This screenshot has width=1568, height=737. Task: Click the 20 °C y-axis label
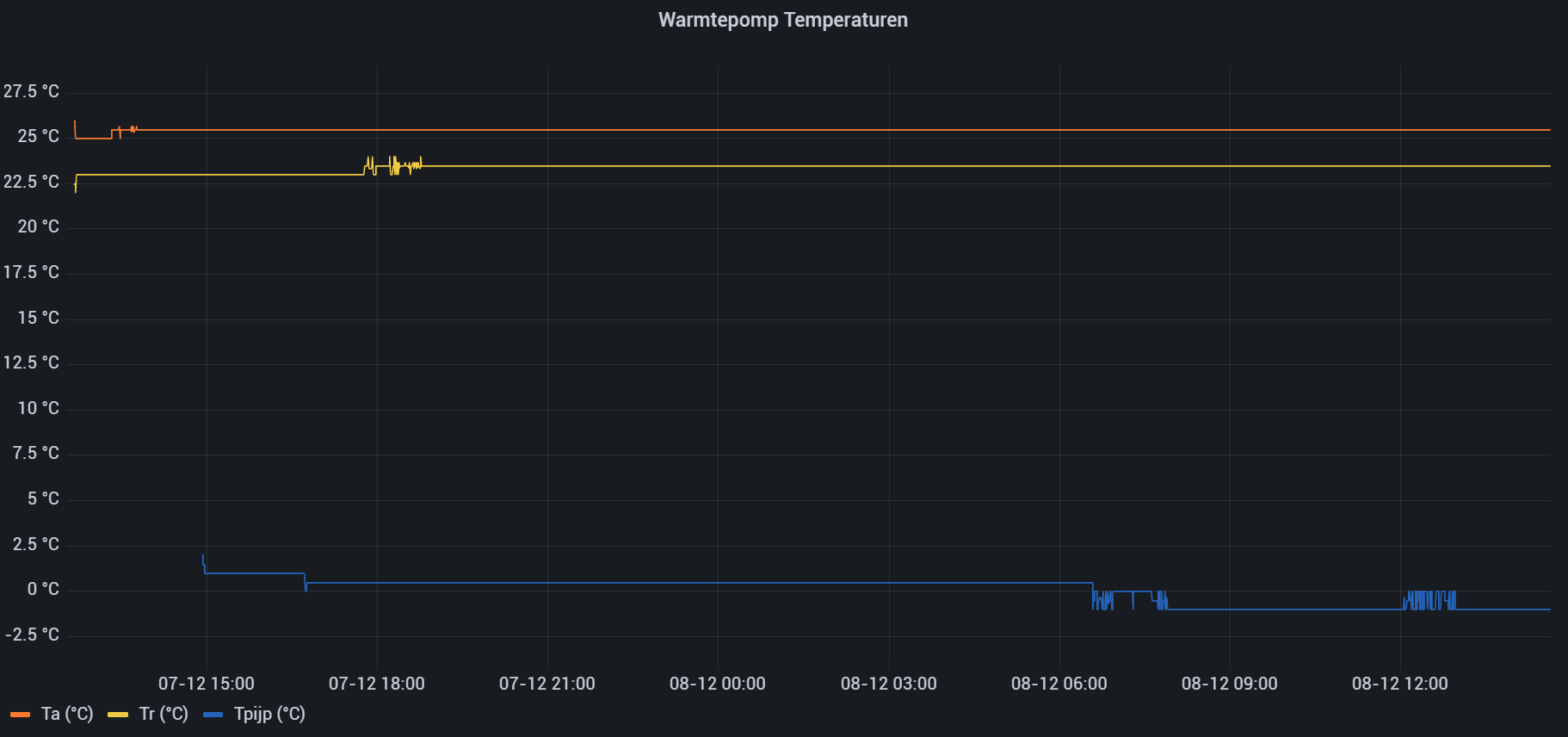pos(39,226)
